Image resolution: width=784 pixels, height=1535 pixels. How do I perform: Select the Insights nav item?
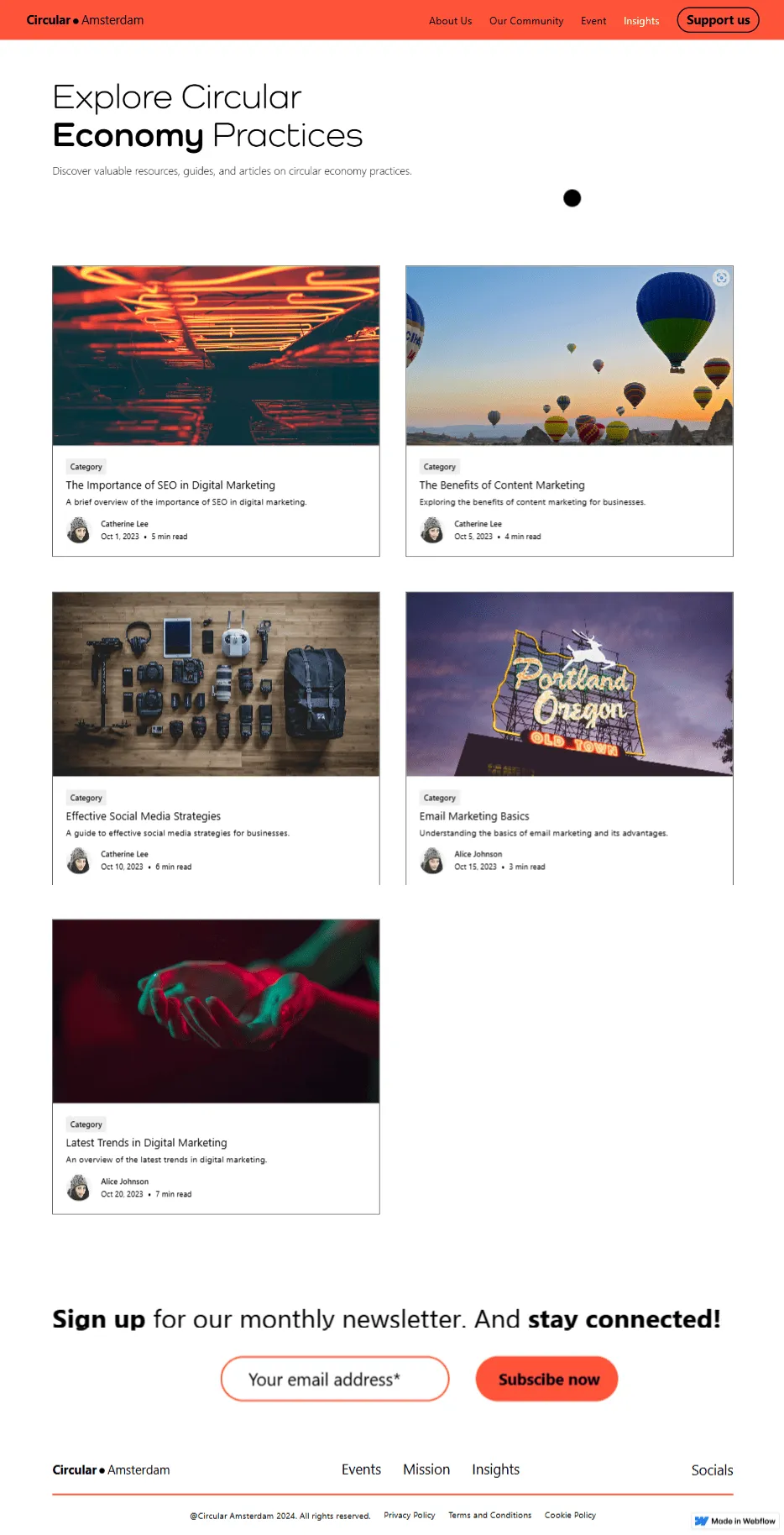click(x=641, y=21)
